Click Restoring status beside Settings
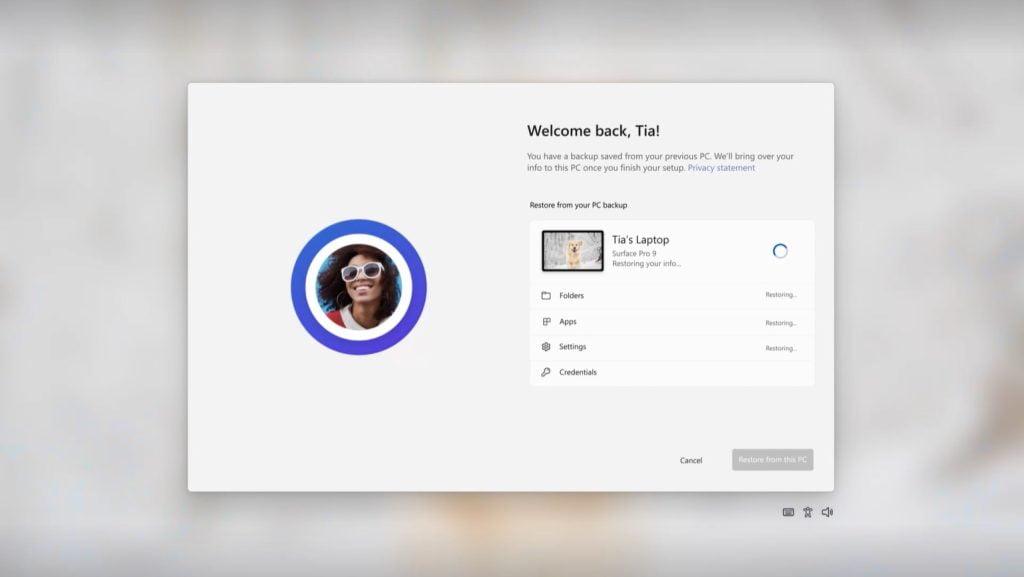The width and height of the screenshot is (1024, 577). [782, 347]
